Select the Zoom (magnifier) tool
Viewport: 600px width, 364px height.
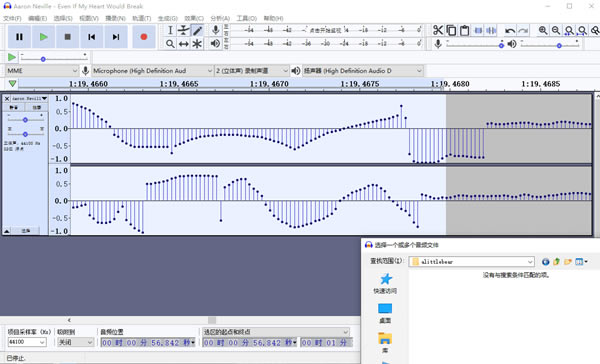[x=170, y=44]
